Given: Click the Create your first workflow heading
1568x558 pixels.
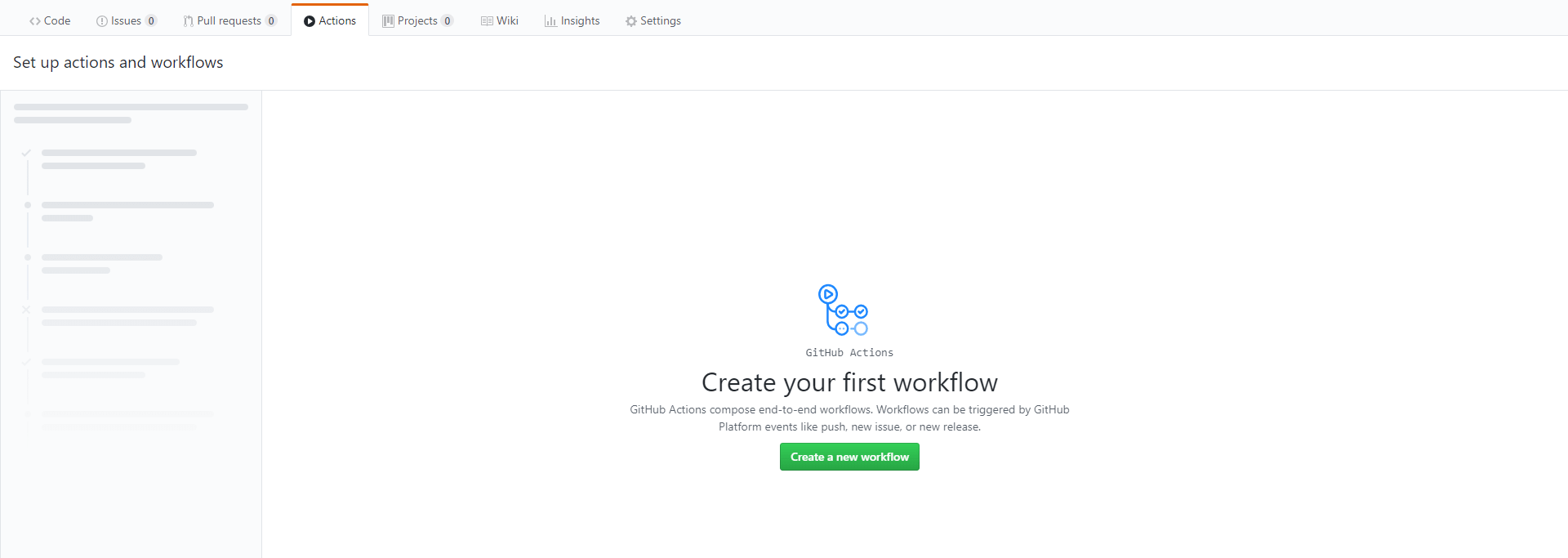Looking at the screenshot, I should click(849, 382).
